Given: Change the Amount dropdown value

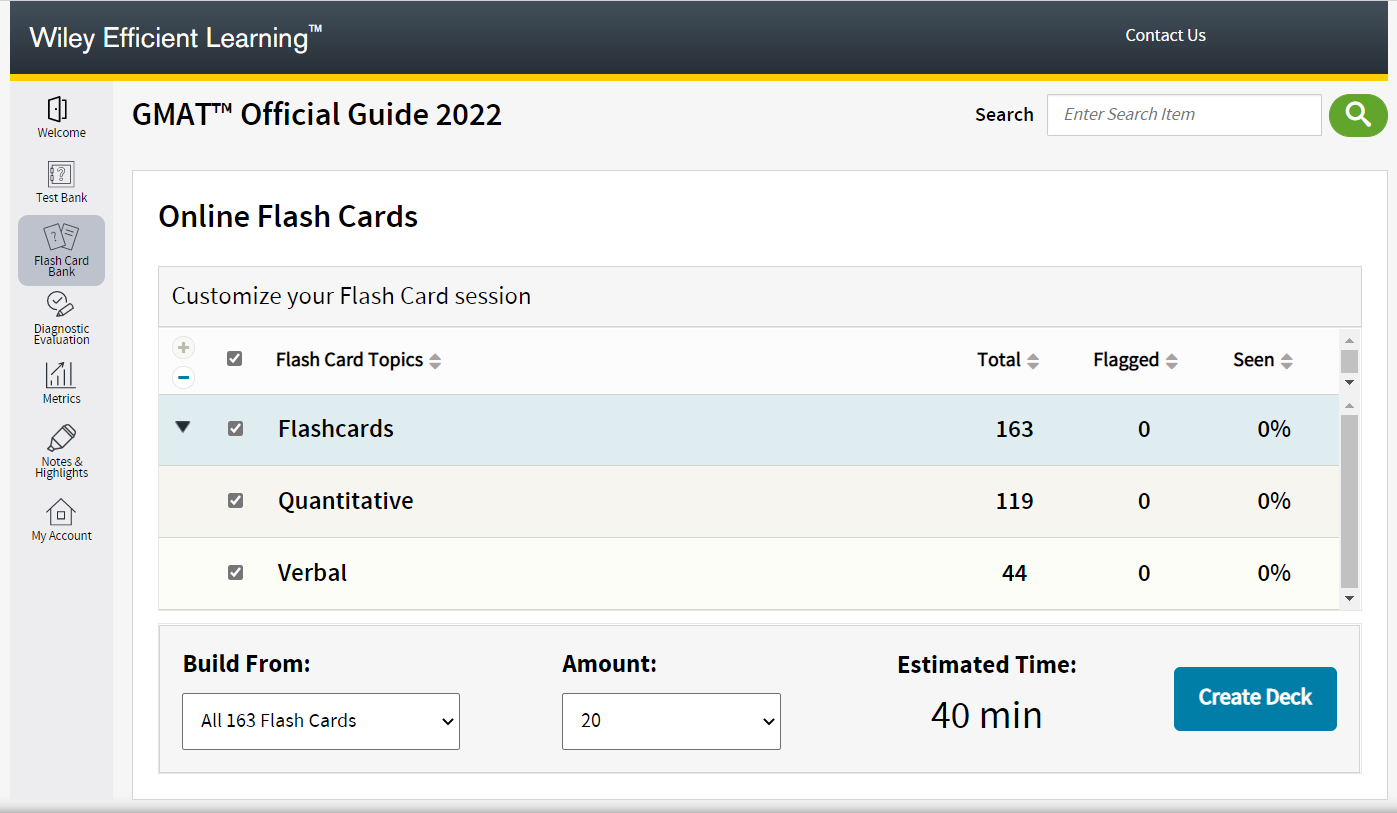Looking at the screenshot, I should point(670,721).
